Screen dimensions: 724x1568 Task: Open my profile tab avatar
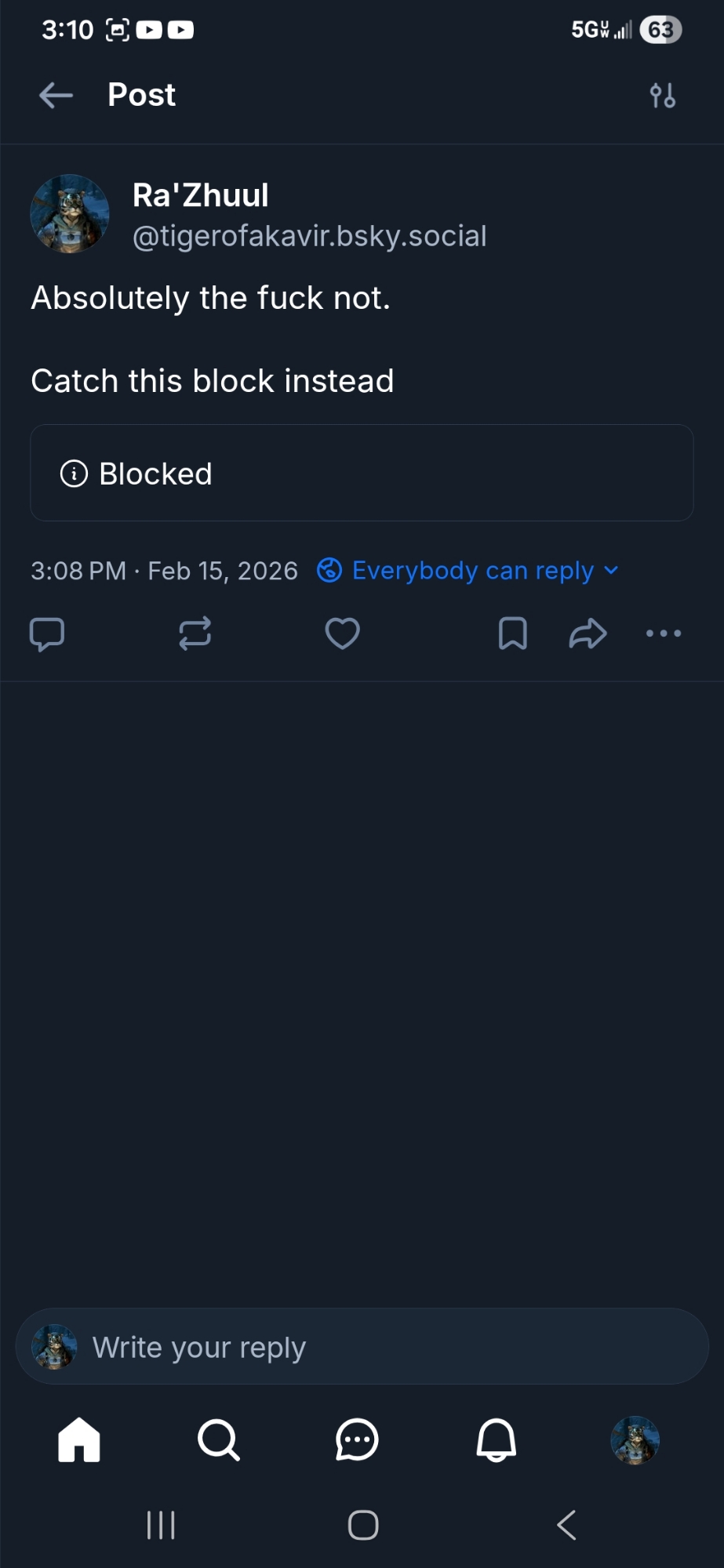point(635,1440)
